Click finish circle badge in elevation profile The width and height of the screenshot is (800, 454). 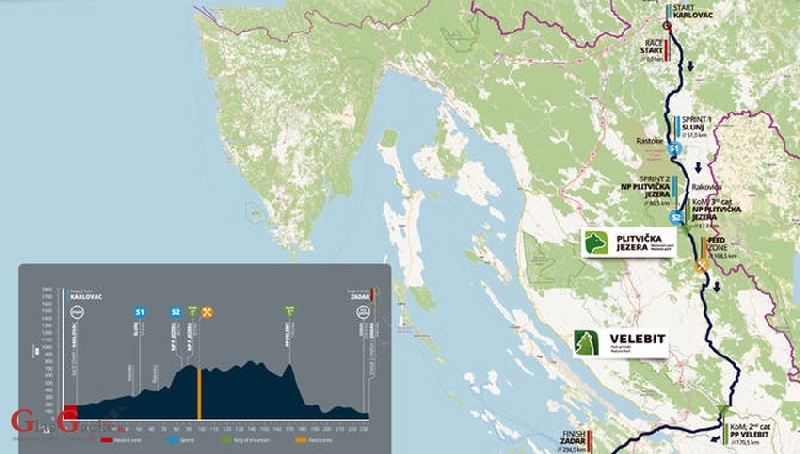363,312
